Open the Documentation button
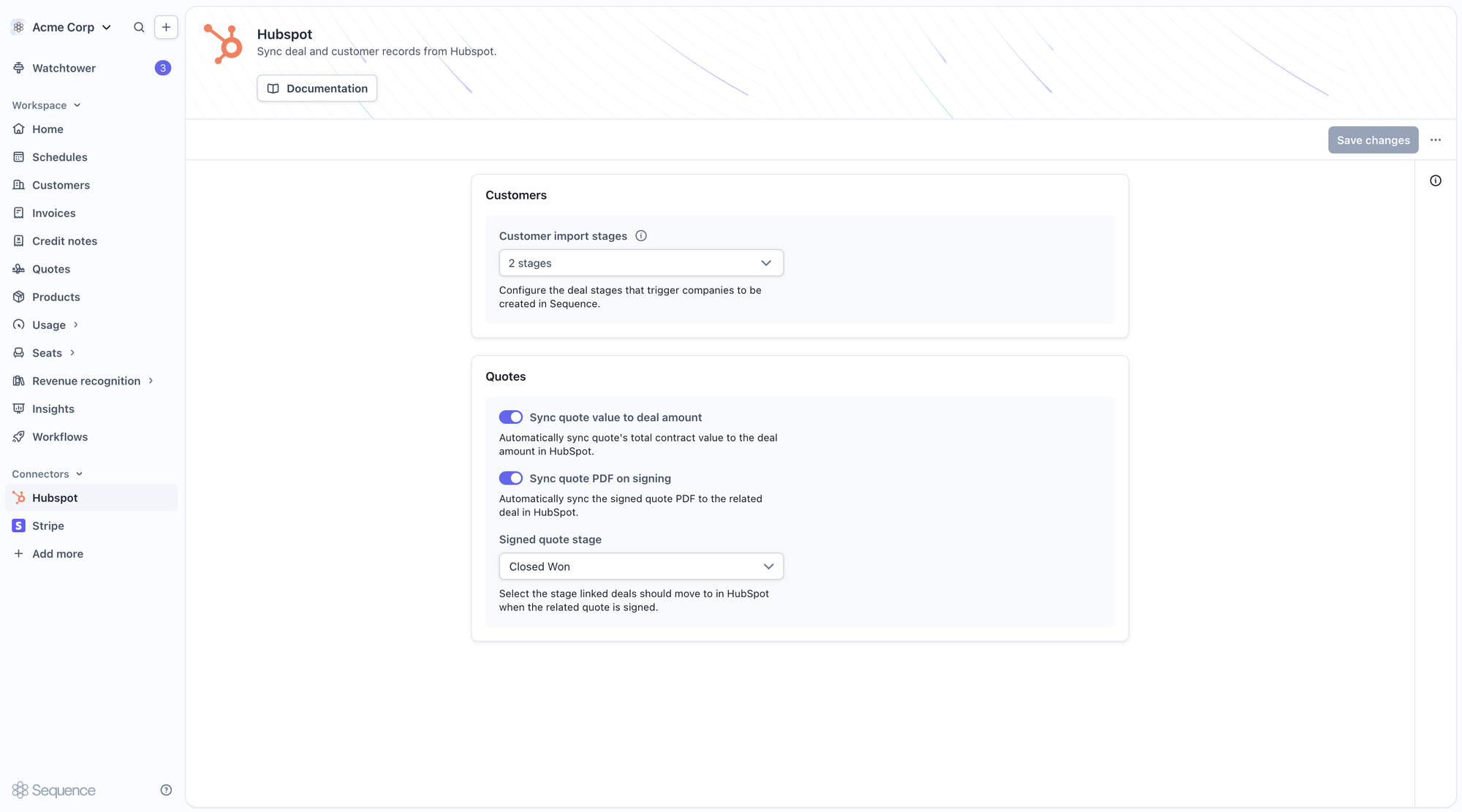The width and height of the screenshot is (1462, 812). (317, 88)
